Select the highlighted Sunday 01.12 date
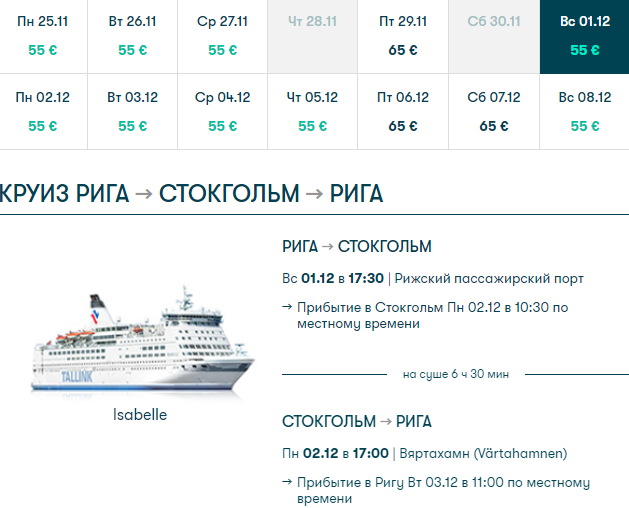Screen dimensions: 629x508 (x=584, y=35)
